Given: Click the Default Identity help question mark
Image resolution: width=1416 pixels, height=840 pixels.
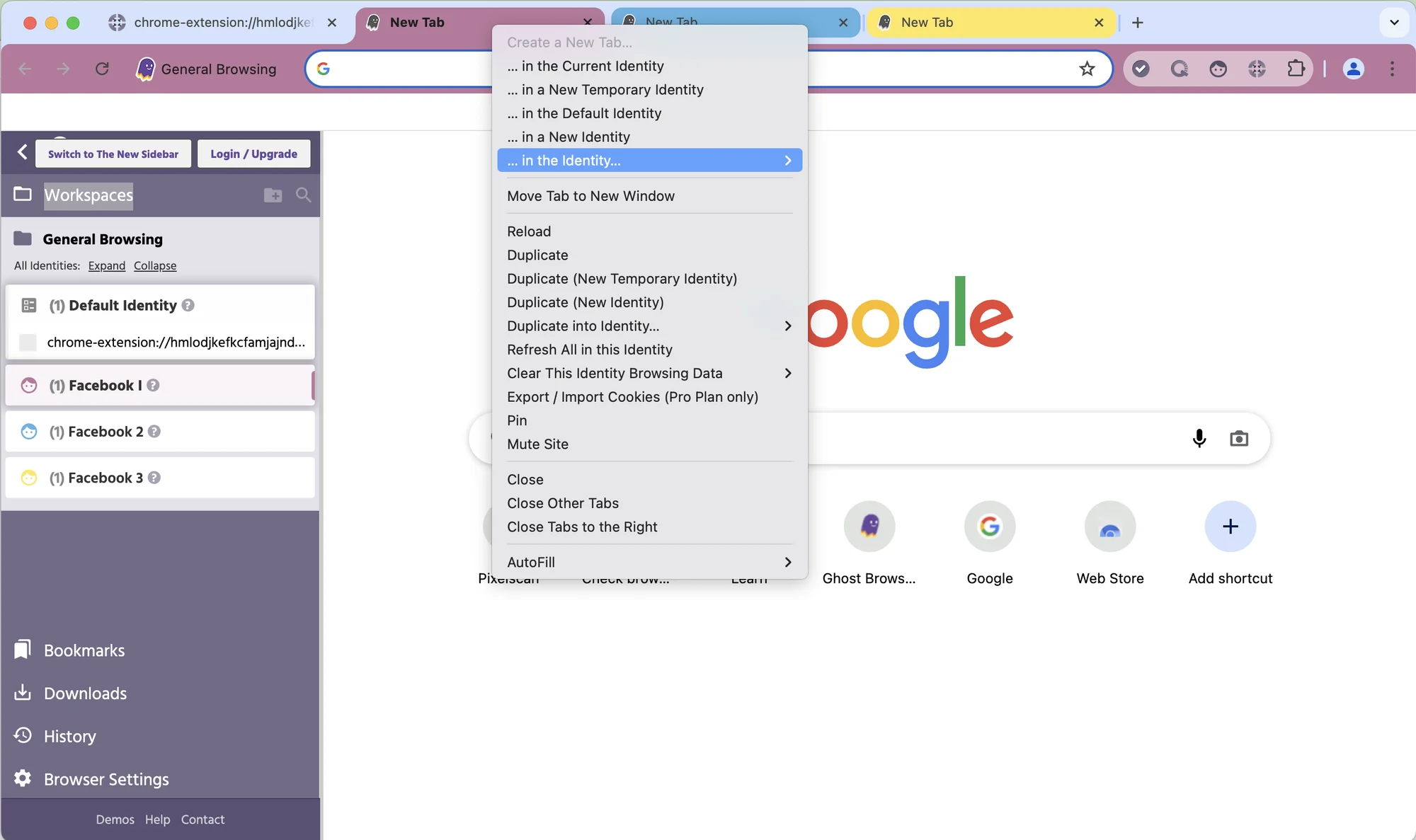Looking at the screenshot, I should click(188, 305).
